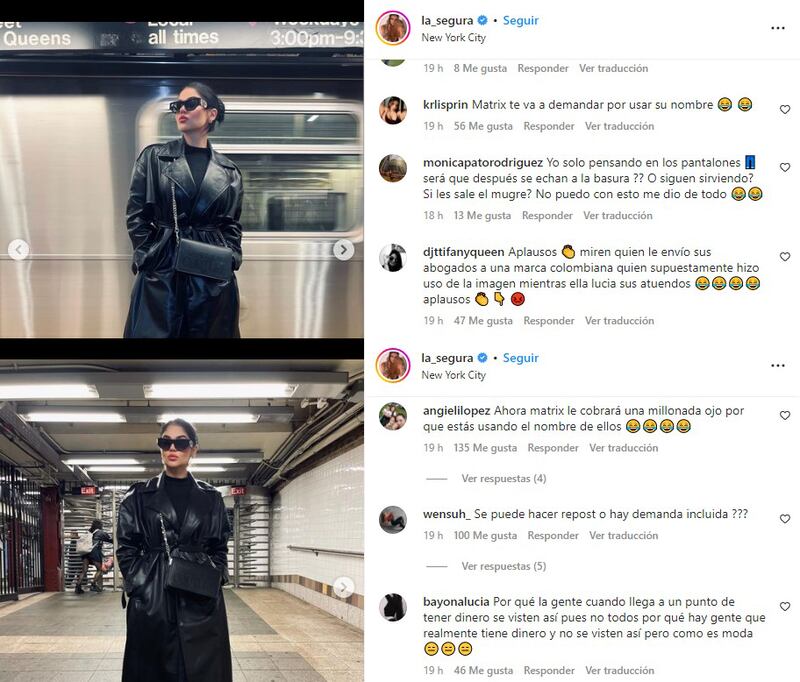Like wensuh_'s comment with the heart icon
This screenshot has width=800, height=682.
point(785,519)
